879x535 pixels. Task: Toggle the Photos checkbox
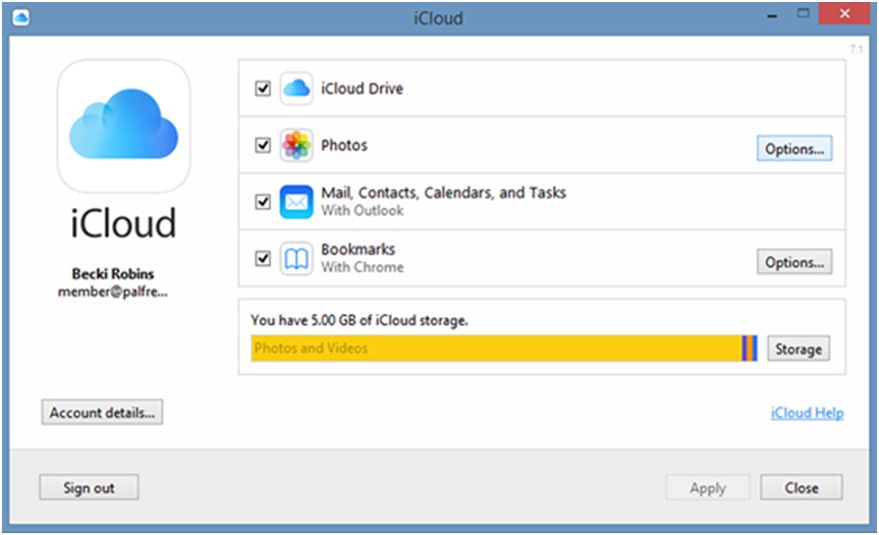[x=263, y=145]
